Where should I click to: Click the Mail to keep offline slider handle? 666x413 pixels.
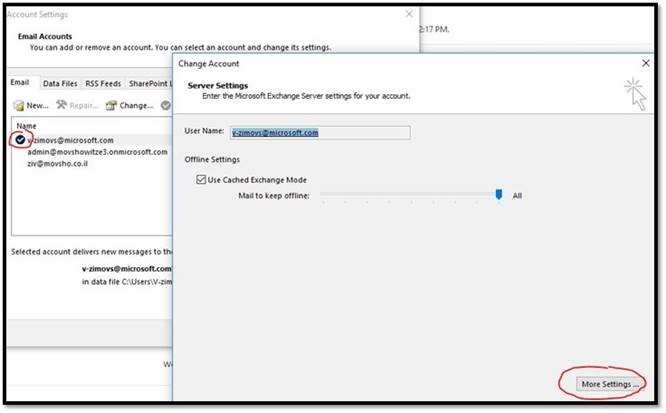tap(499, 195)
